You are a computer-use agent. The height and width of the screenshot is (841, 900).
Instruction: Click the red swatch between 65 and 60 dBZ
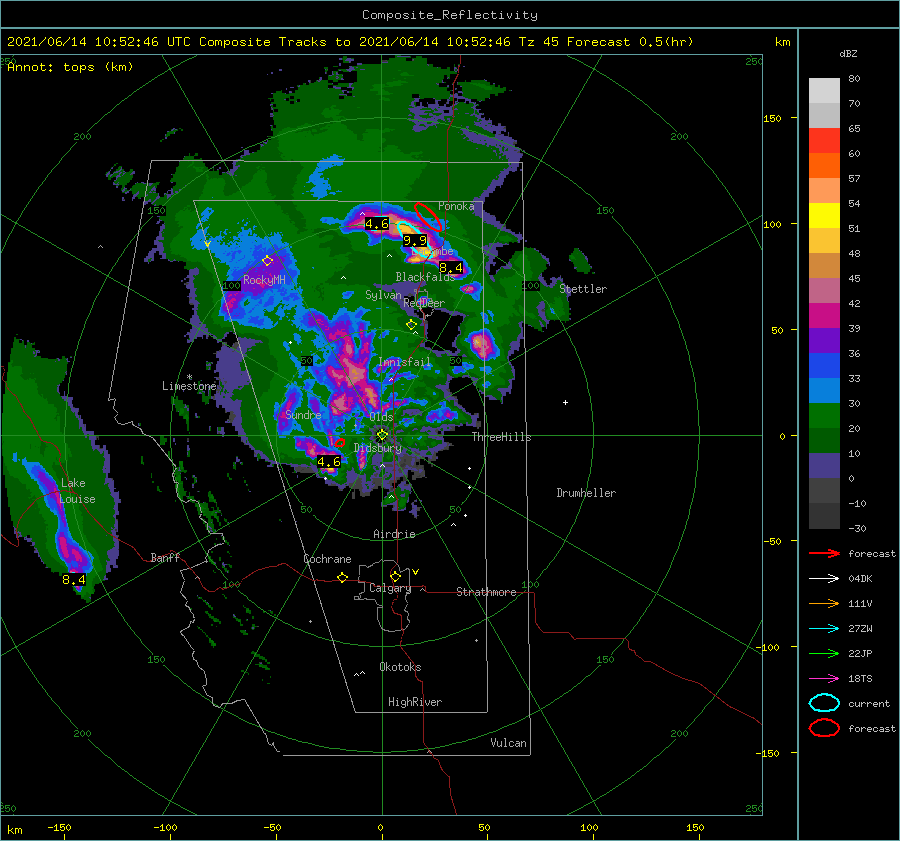824,140
